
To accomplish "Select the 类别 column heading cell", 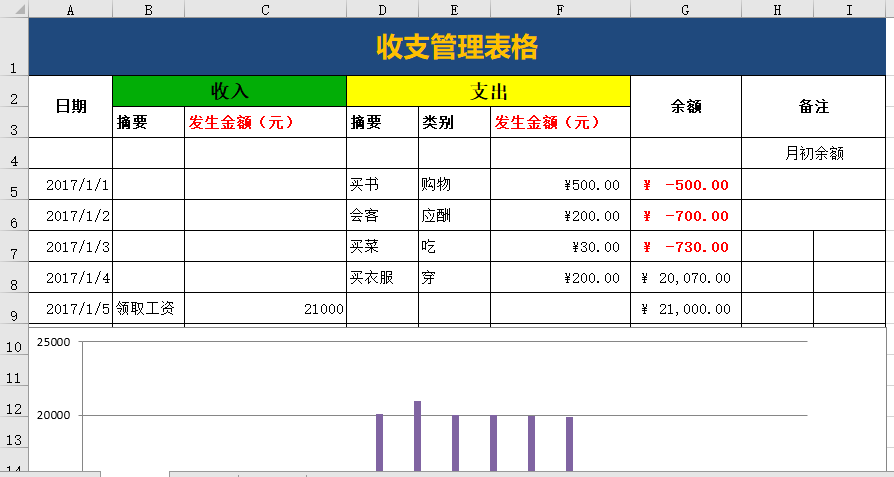I will pos(454,122).
